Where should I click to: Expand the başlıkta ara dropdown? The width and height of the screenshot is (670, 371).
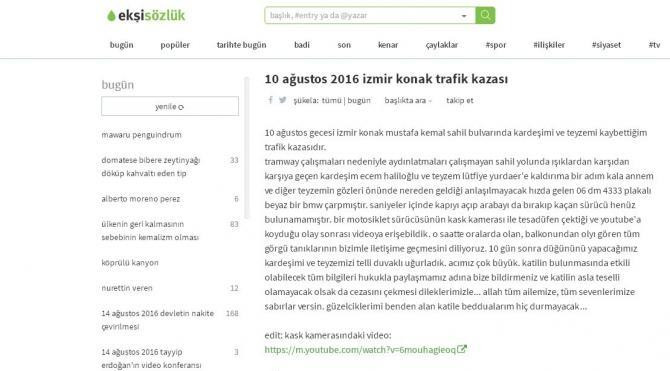[408, 100]
